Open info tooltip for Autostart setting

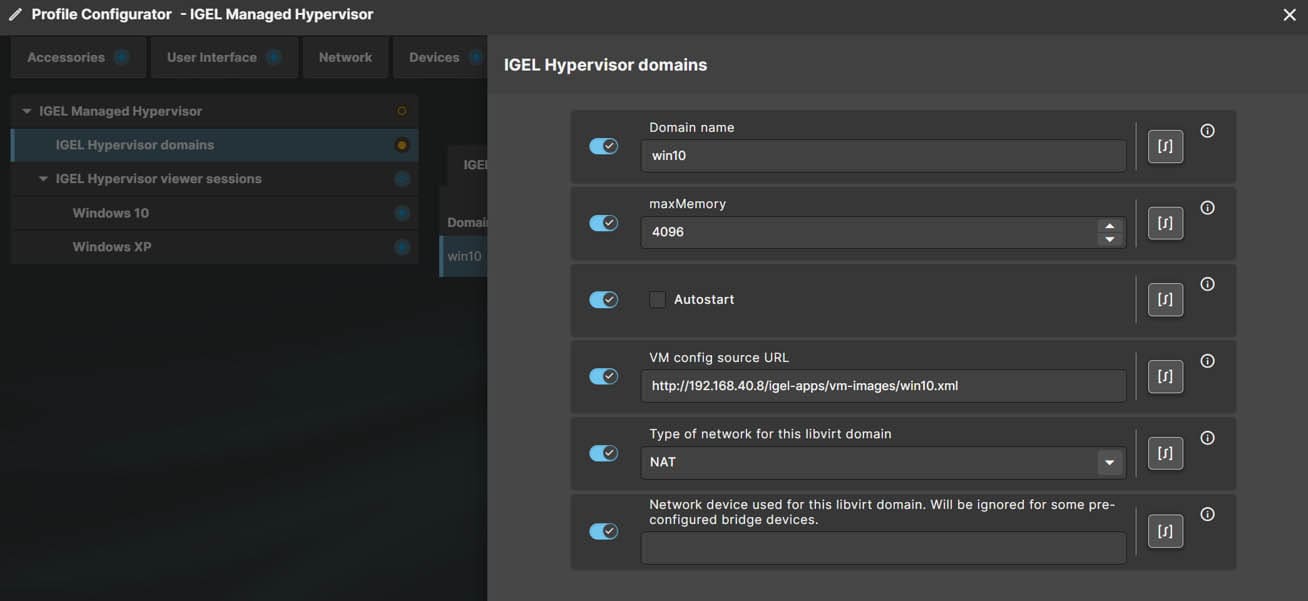click(1207, 284)
